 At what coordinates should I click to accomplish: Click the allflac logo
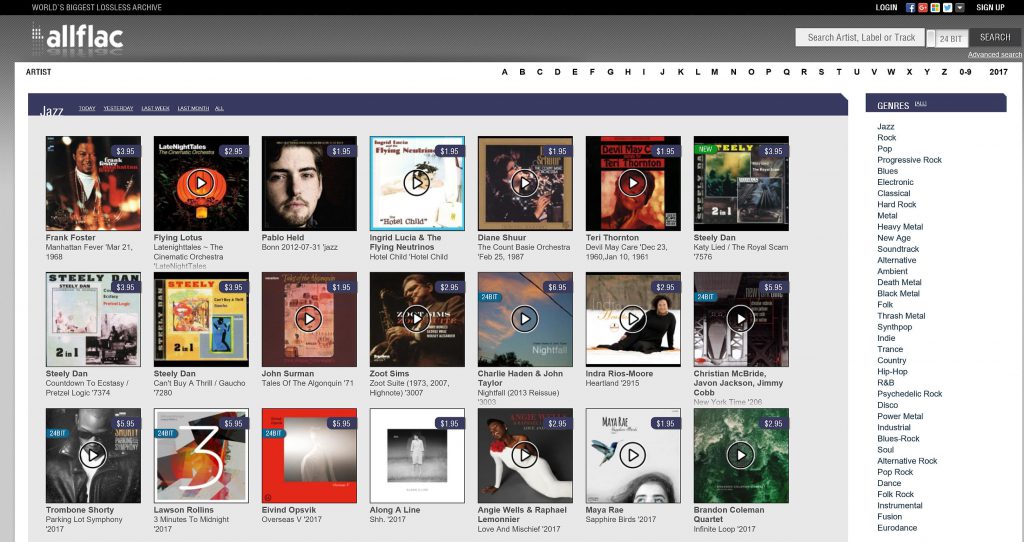[x=78, y=37]
